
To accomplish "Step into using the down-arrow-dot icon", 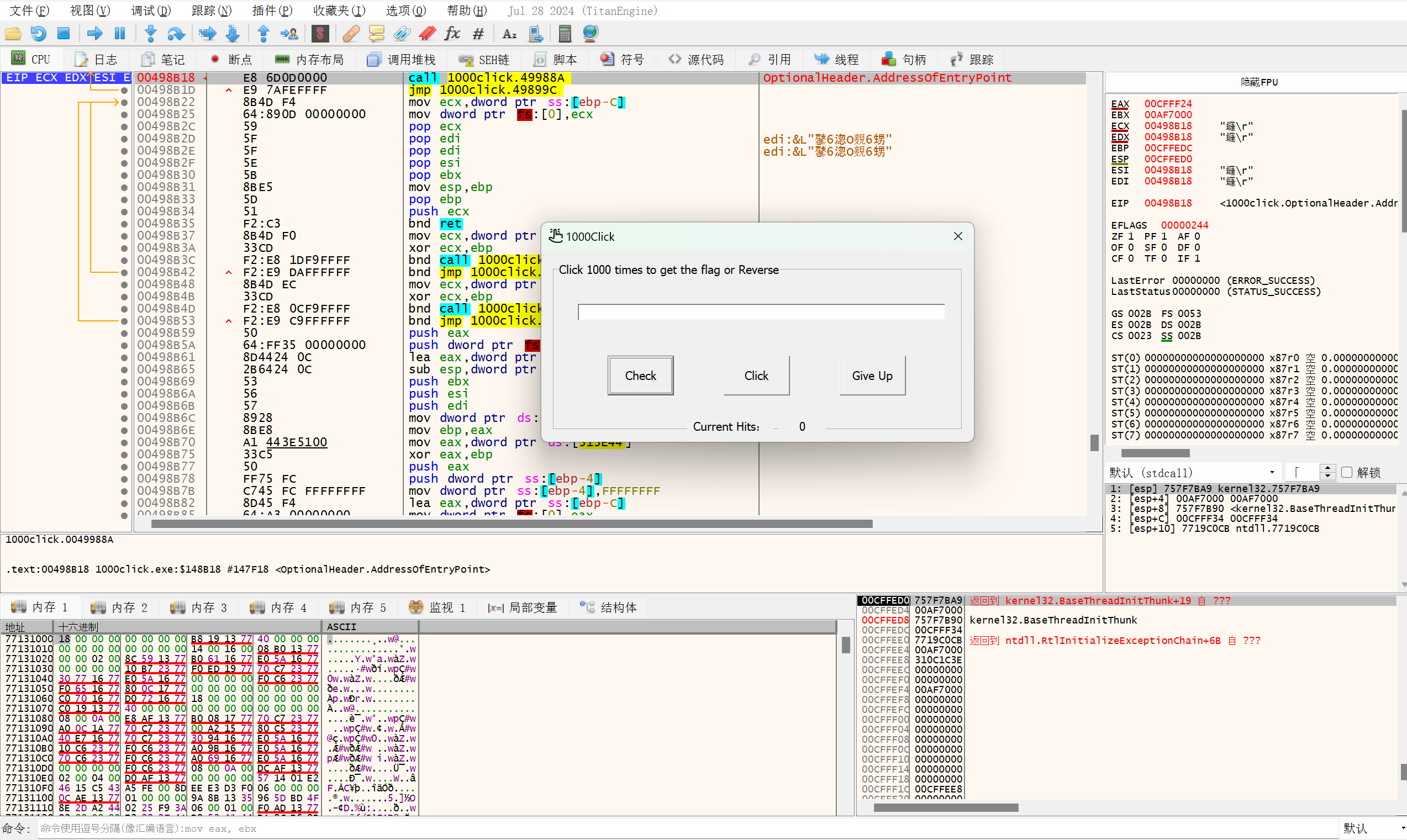I will pos(151,34).
